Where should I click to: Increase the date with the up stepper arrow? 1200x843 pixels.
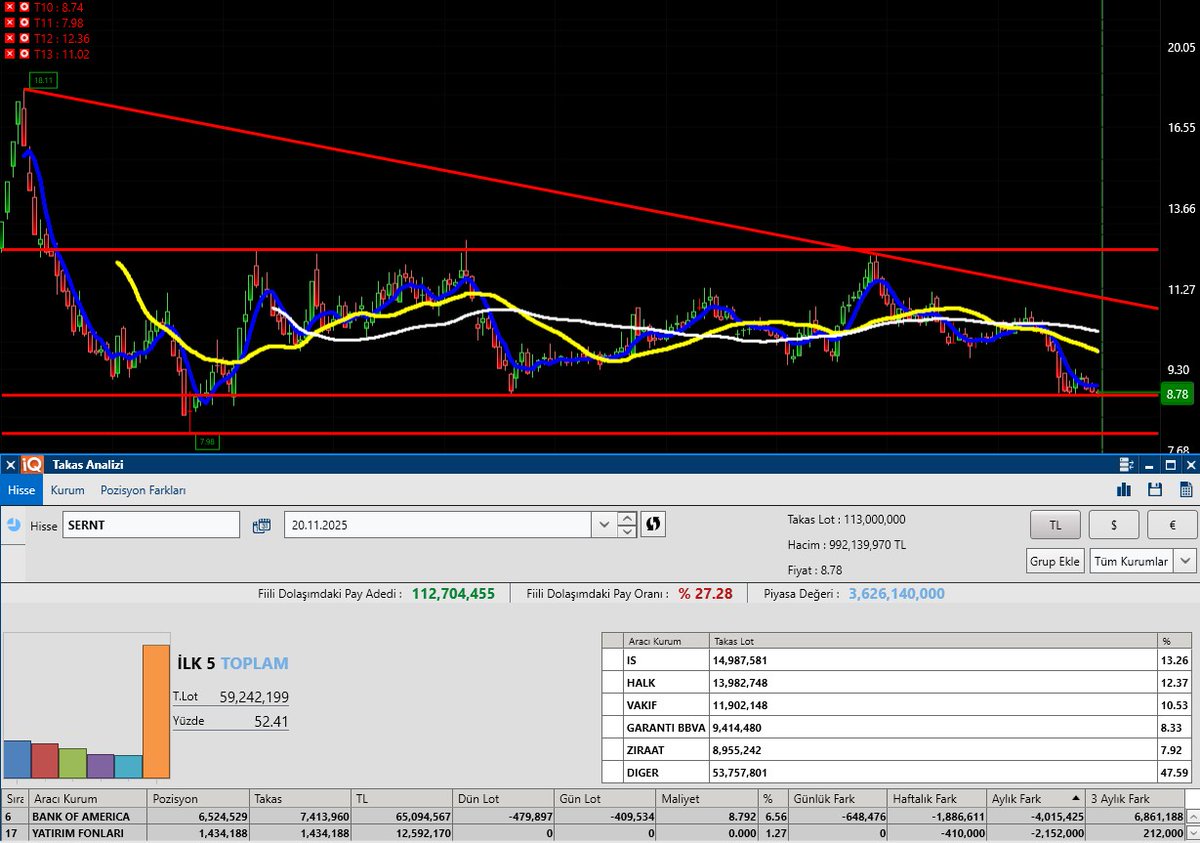point(626,518)
